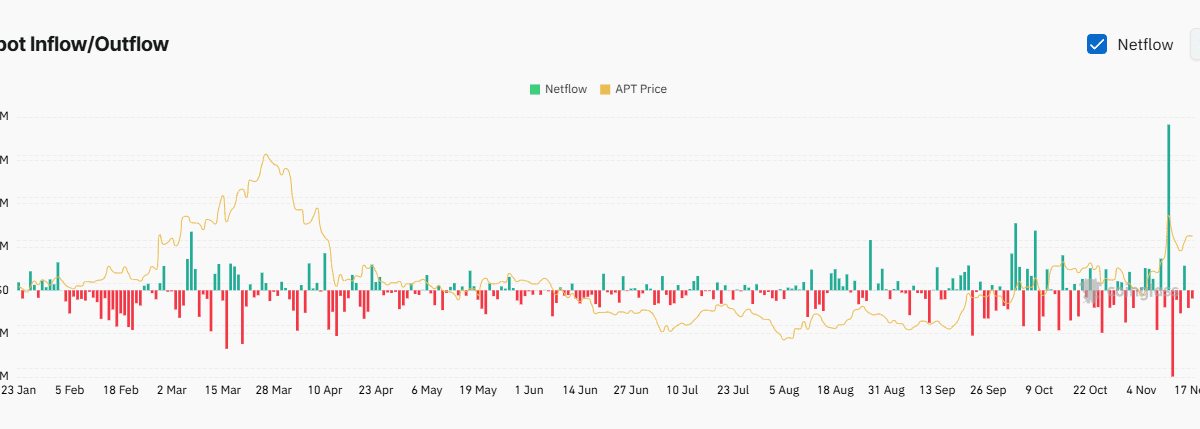
Task: Click the 9 Oct date axis label
Action: click(1039, 390)
